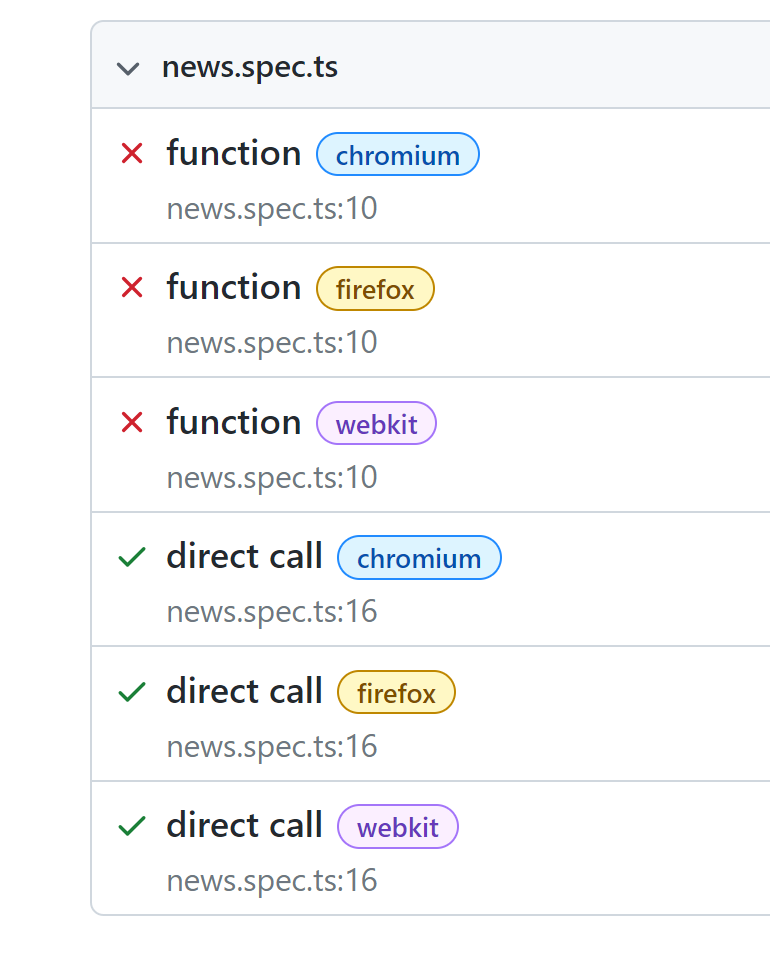Click the chromium badge on the direct call test
The width and height of the screenshot is (770, 958).
pyautogui.click(x=419, y=557)
